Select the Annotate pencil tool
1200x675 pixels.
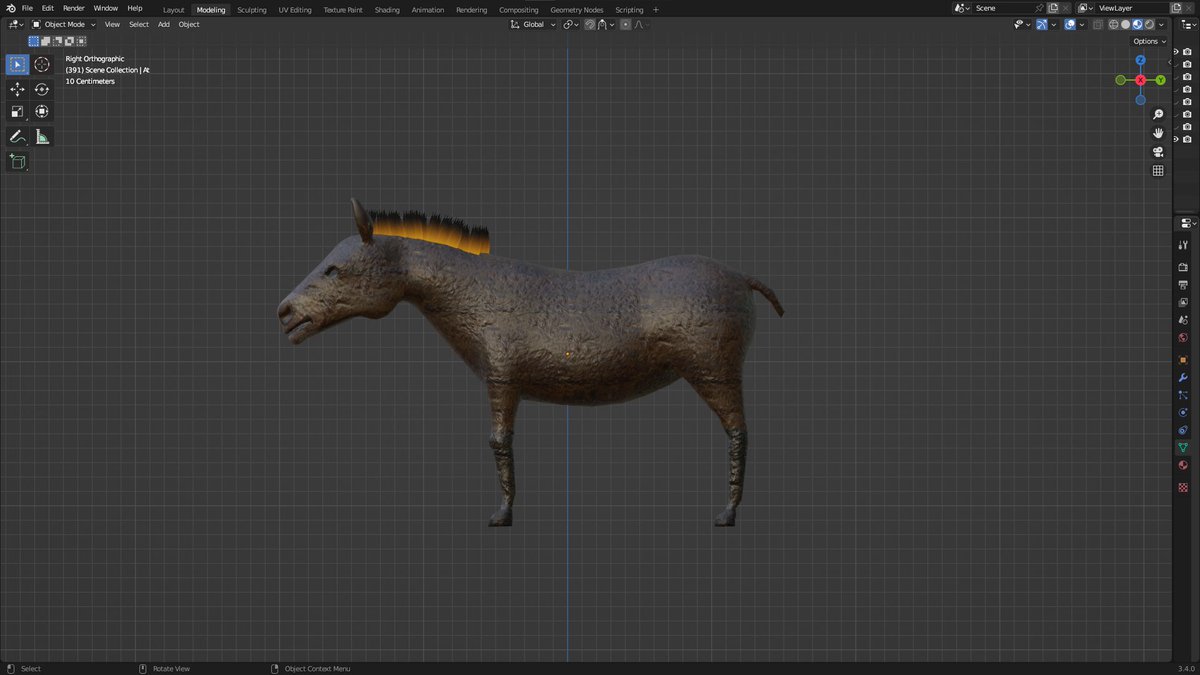pos(18,137)
